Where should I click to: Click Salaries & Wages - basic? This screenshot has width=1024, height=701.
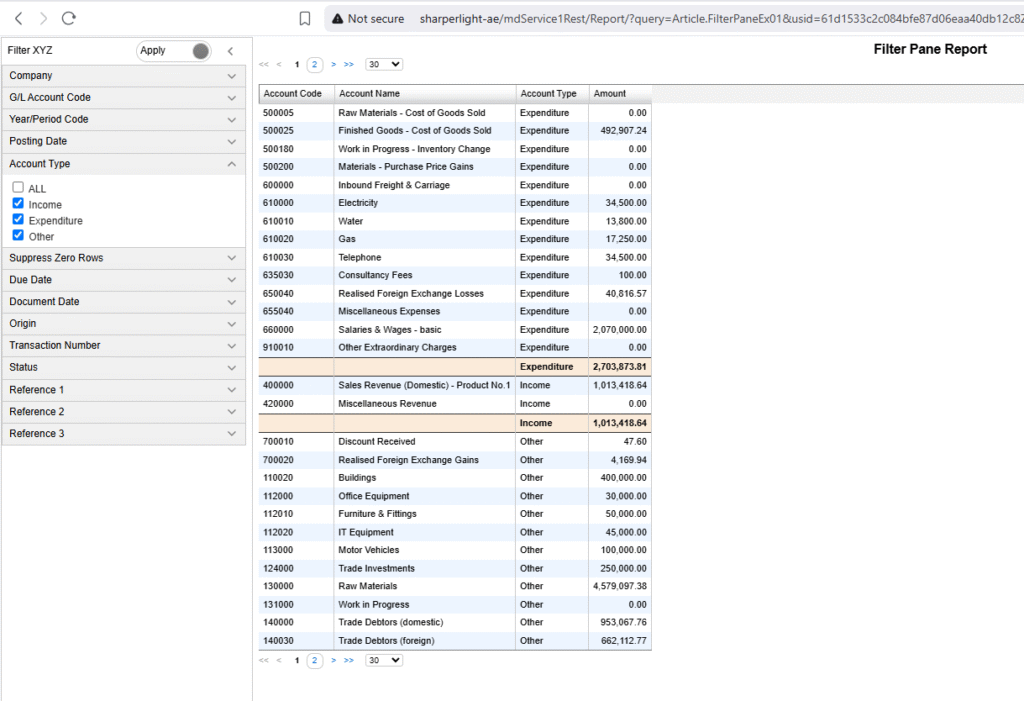(x=390, y=330)
